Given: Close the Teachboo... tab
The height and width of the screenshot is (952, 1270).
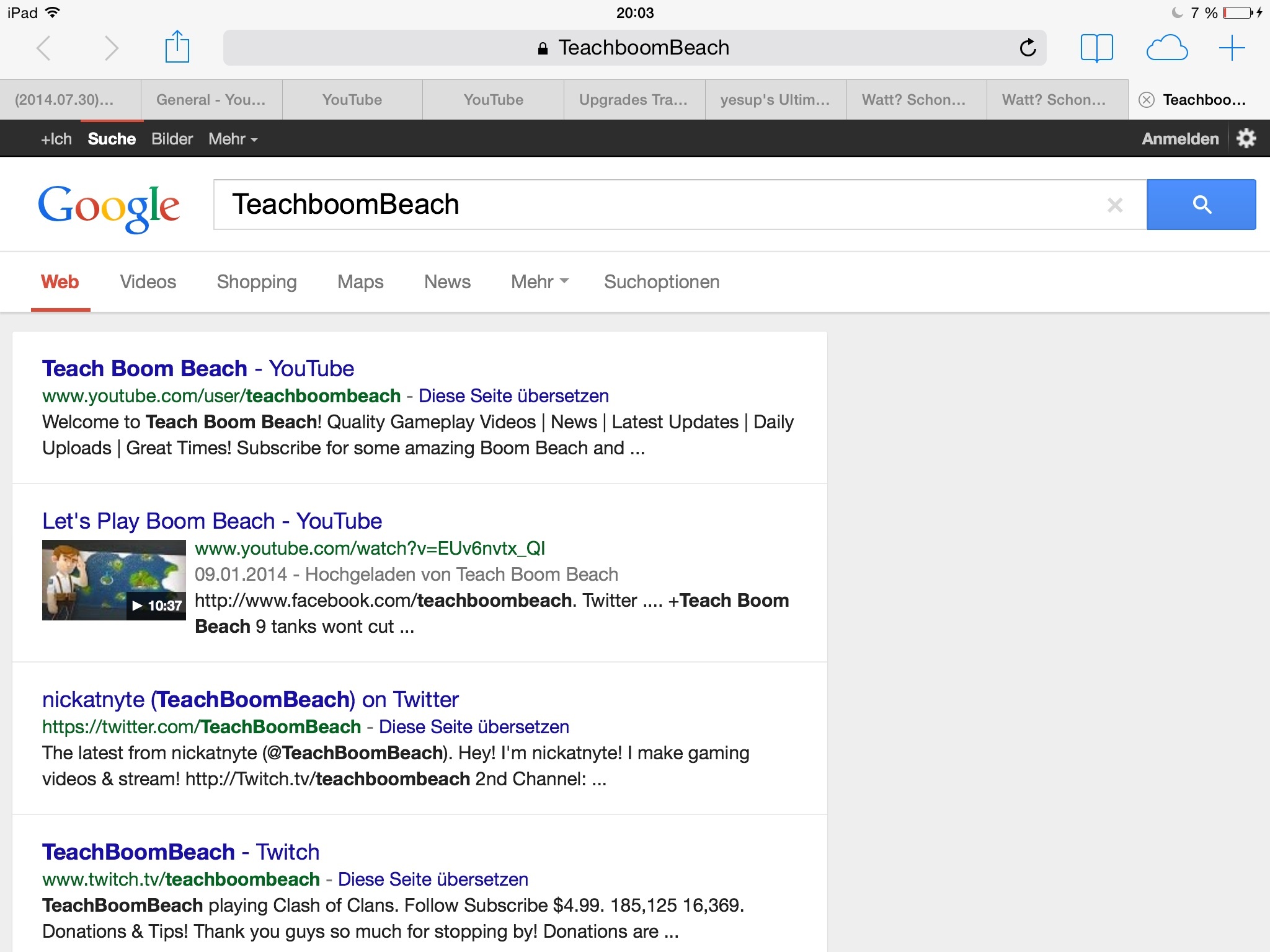Looking at the screenshot, I should [1147, 100].
